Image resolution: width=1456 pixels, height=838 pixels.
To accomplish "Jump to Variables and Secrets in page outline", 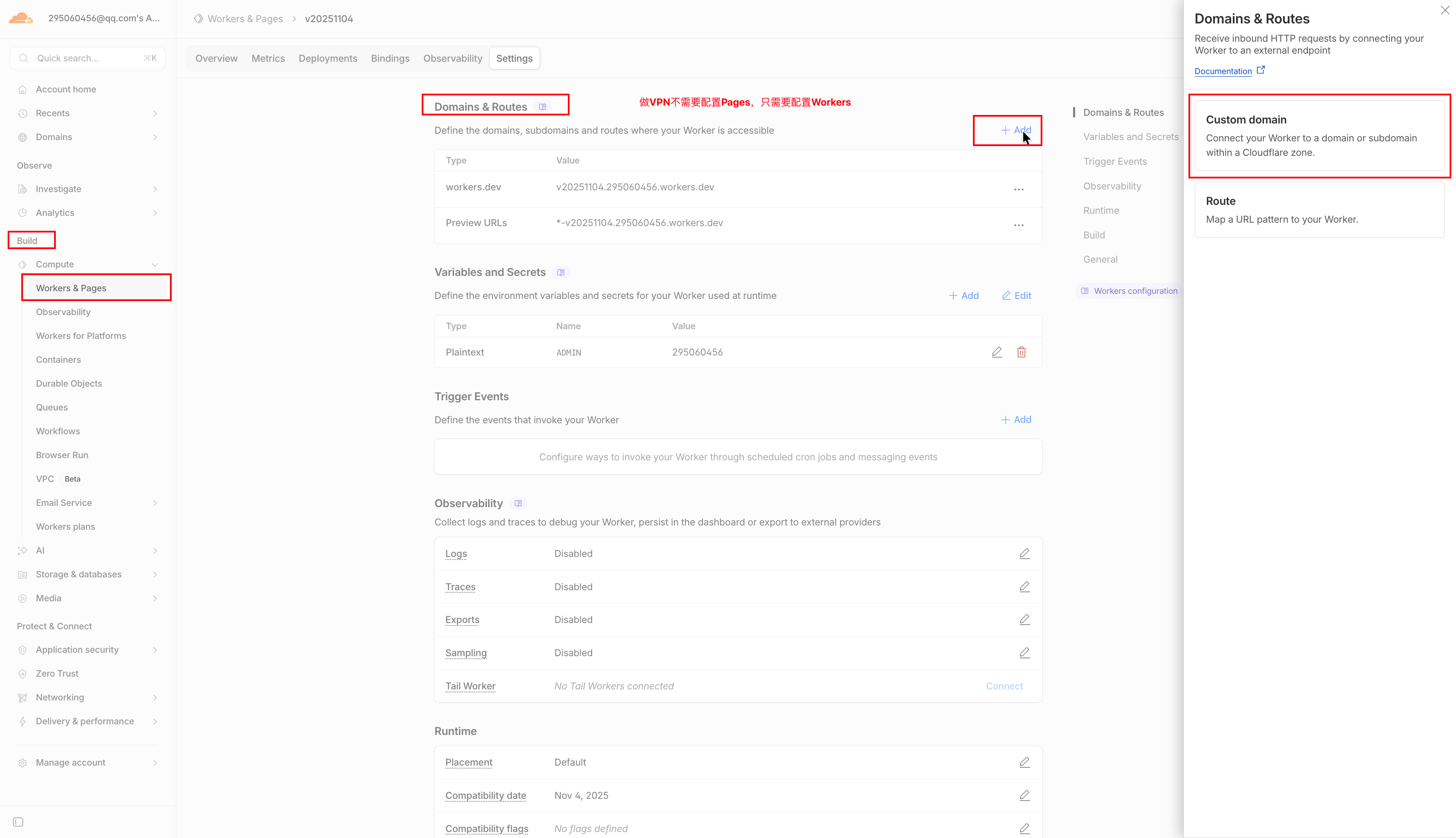I will point(1131,137).
